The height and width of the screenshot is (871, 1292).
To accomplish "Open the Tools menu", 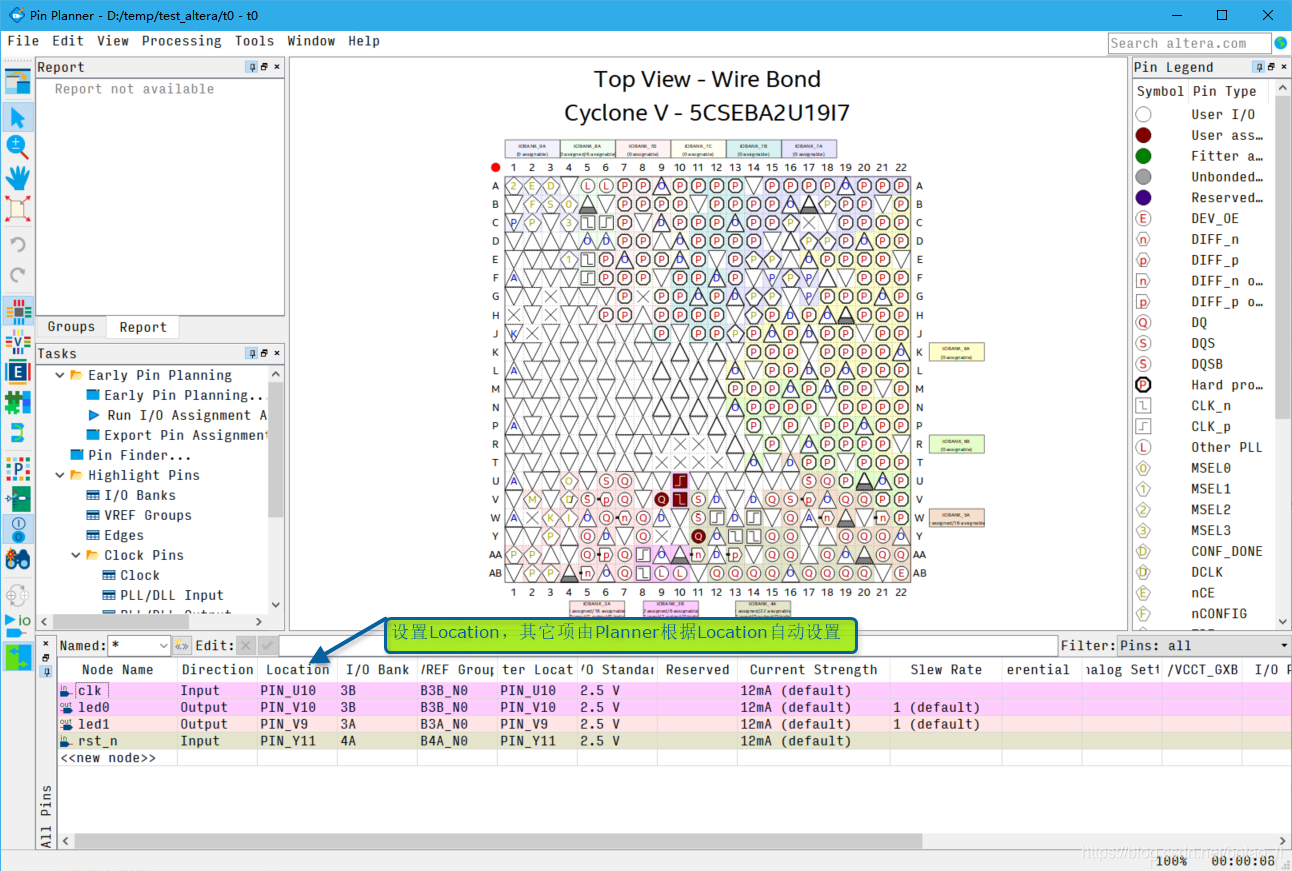I will [x=254, y=41].
